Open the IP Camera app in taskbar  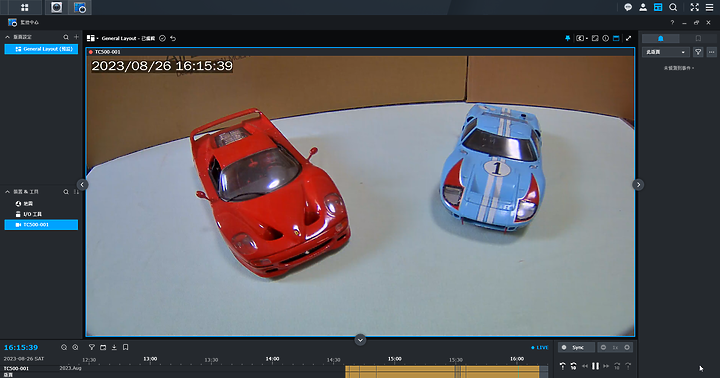click(56, 7)
